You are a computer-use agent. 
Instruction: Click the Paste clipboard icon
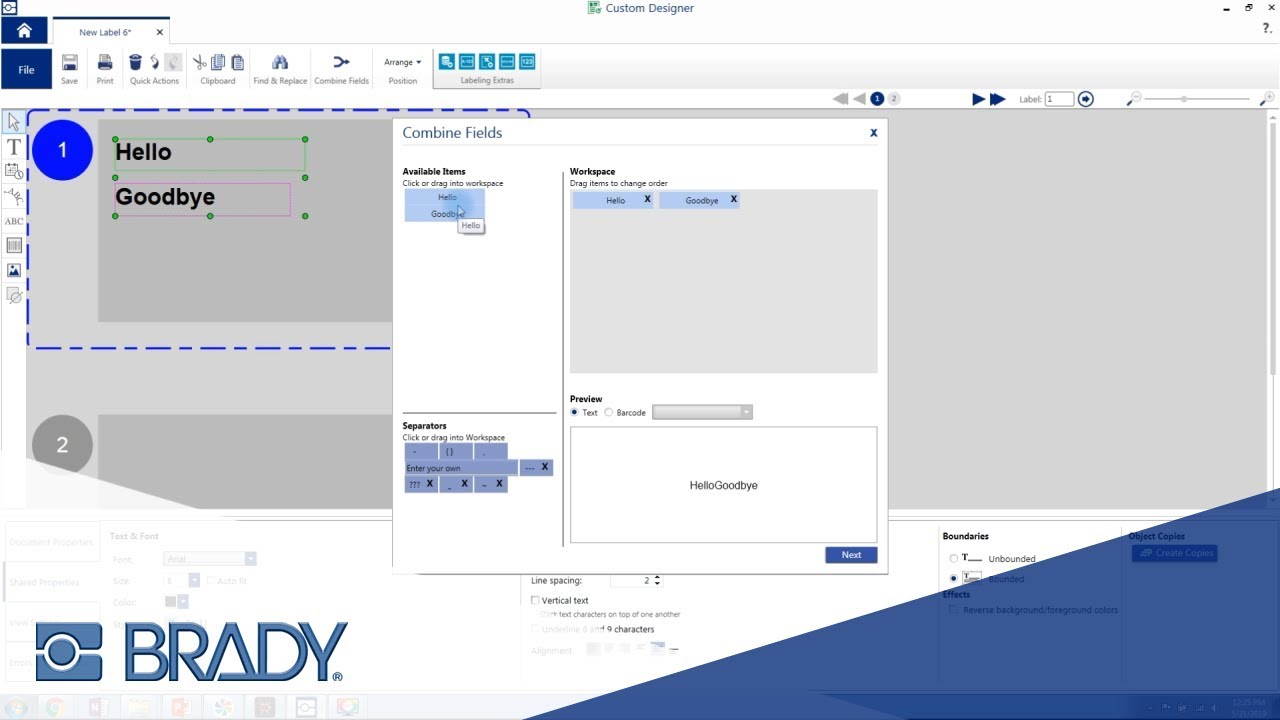pyautogui.click(x=237, y=62)
